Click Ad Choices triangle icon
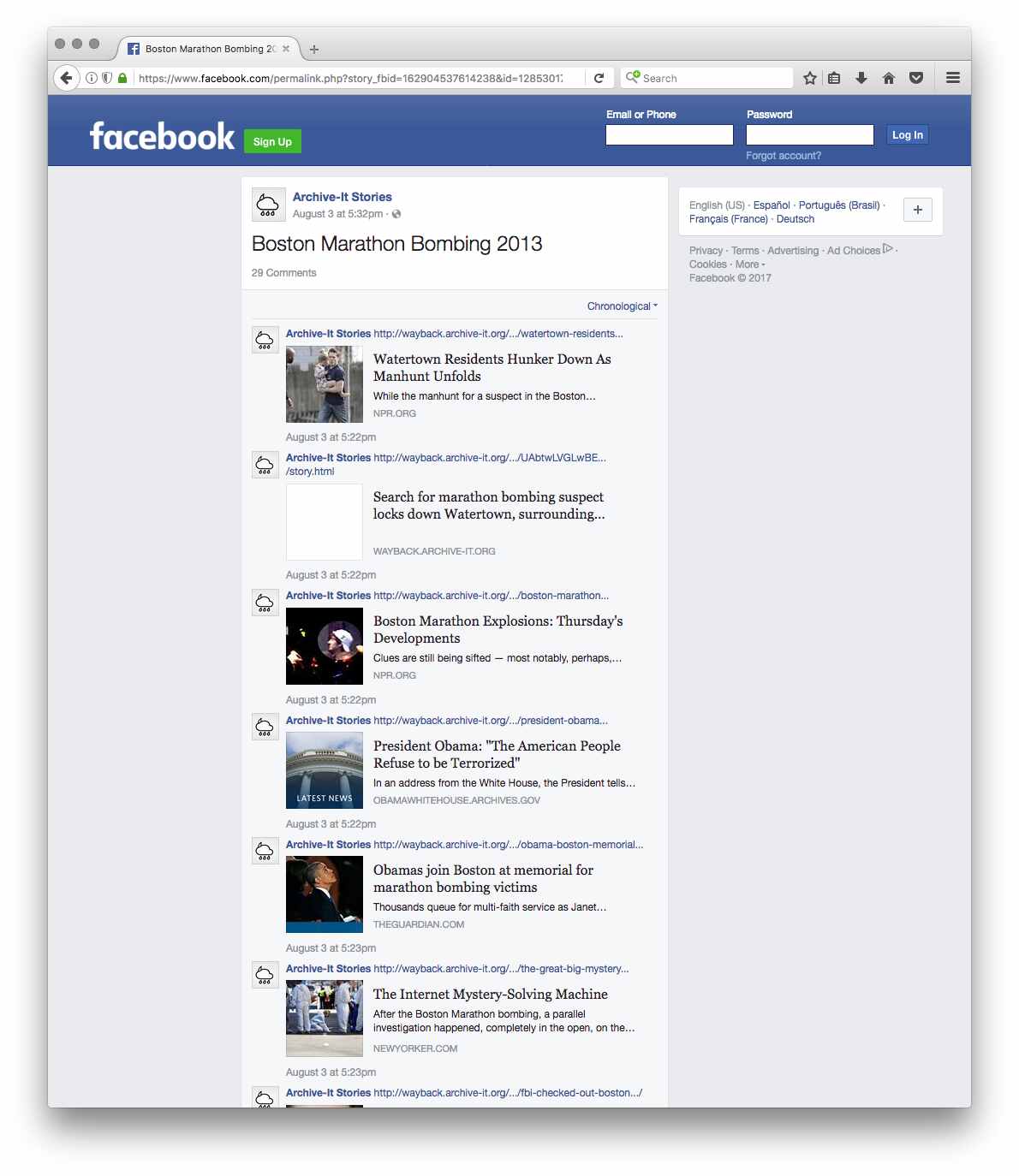1019x1176 pixels. coord(888,249)
